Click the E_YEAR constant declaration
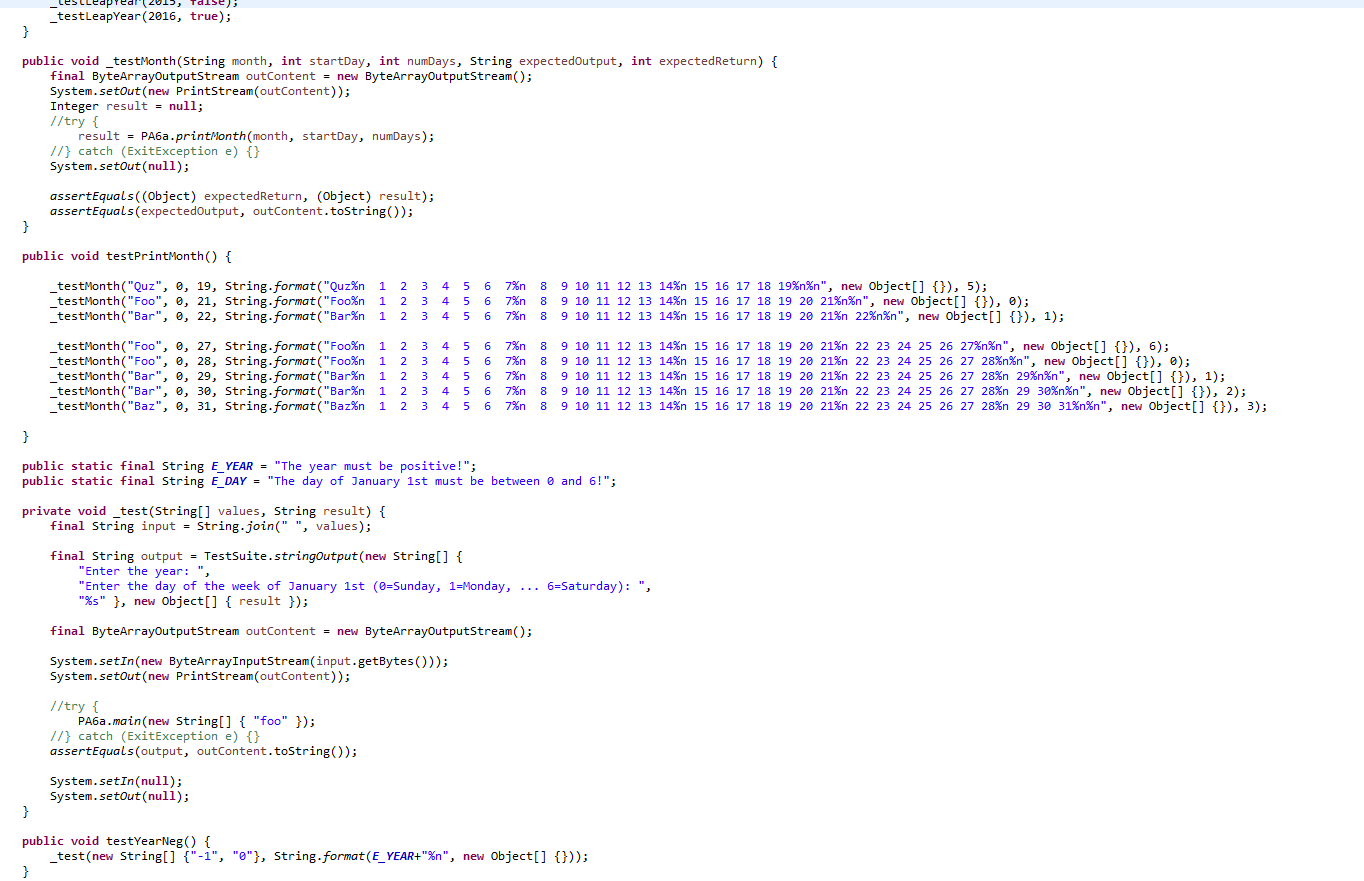The image size is (1364, 881). point(232,465)
